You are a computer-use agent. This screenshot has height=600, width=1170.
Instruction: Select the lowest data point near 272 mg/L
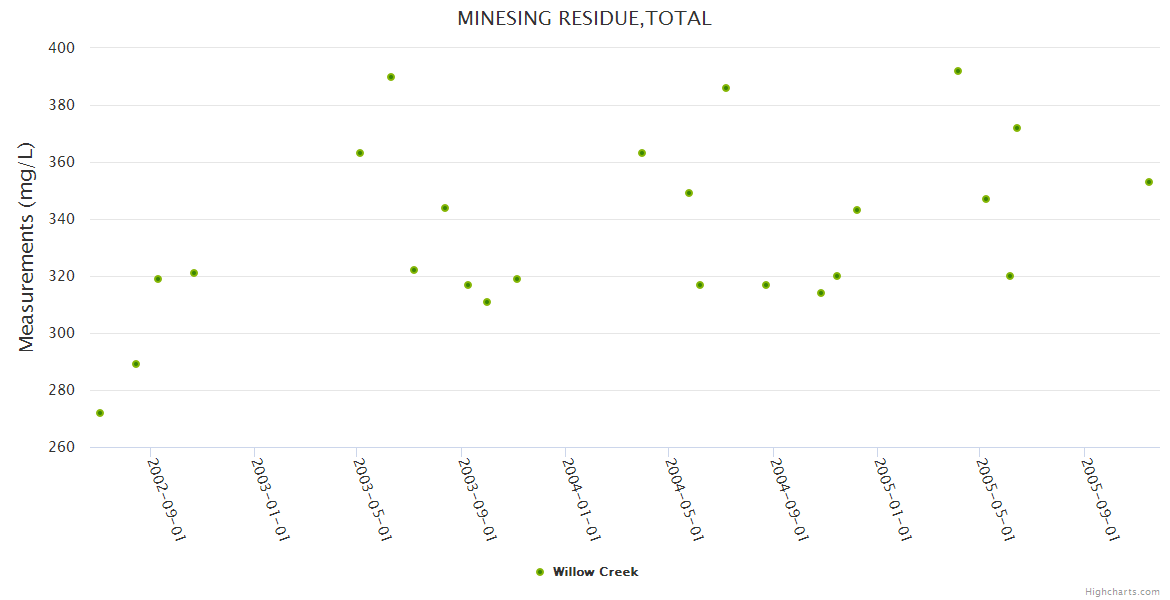click(100, 413)
